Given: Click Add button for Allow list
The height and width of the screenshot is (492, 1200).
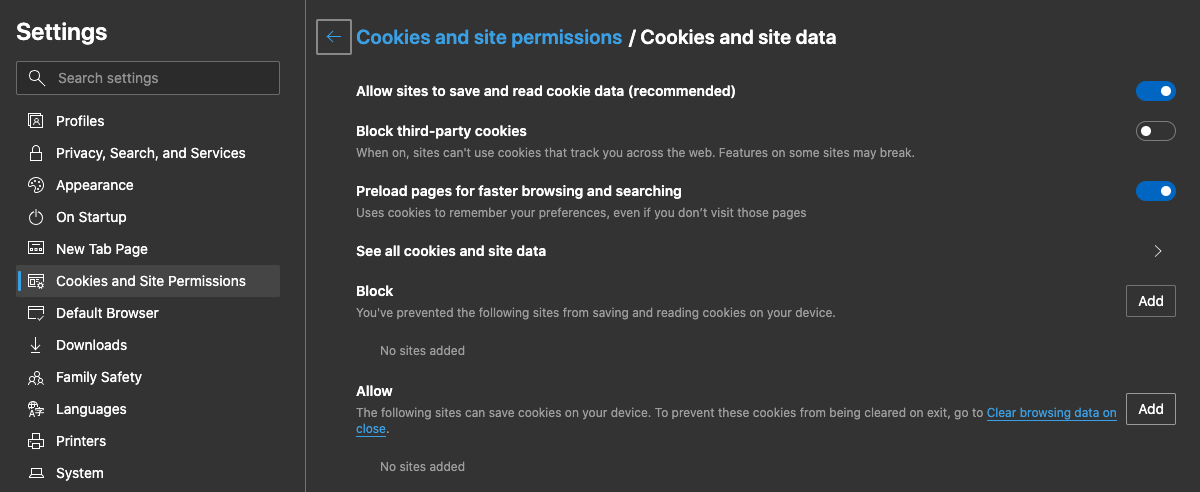Looking at the screenshot, I should pos(1151,409).
